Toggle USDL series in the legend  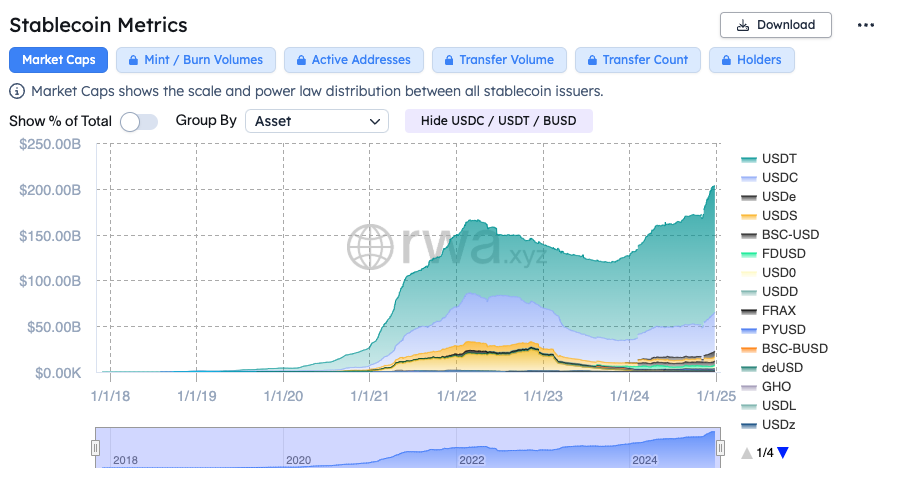coord(768,405)
